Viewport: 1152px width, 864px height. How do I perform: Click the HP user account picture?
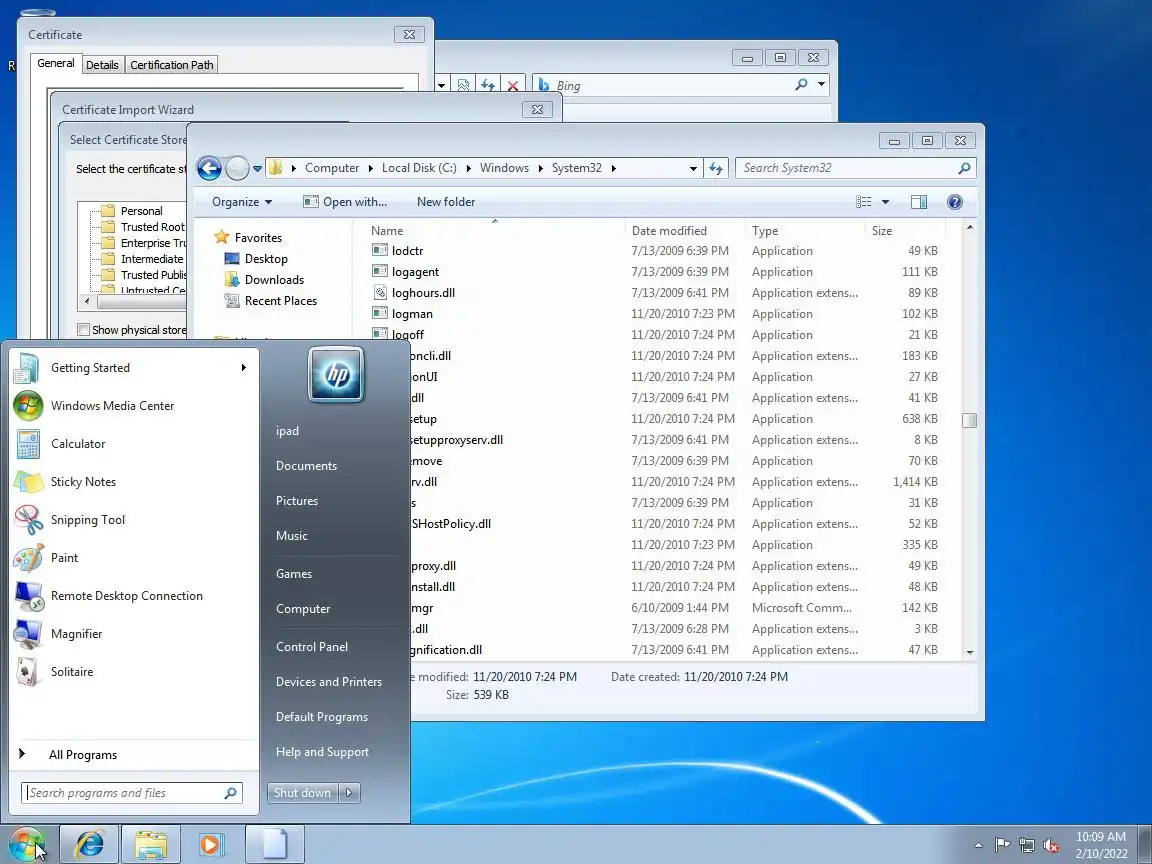coord(336,375)
